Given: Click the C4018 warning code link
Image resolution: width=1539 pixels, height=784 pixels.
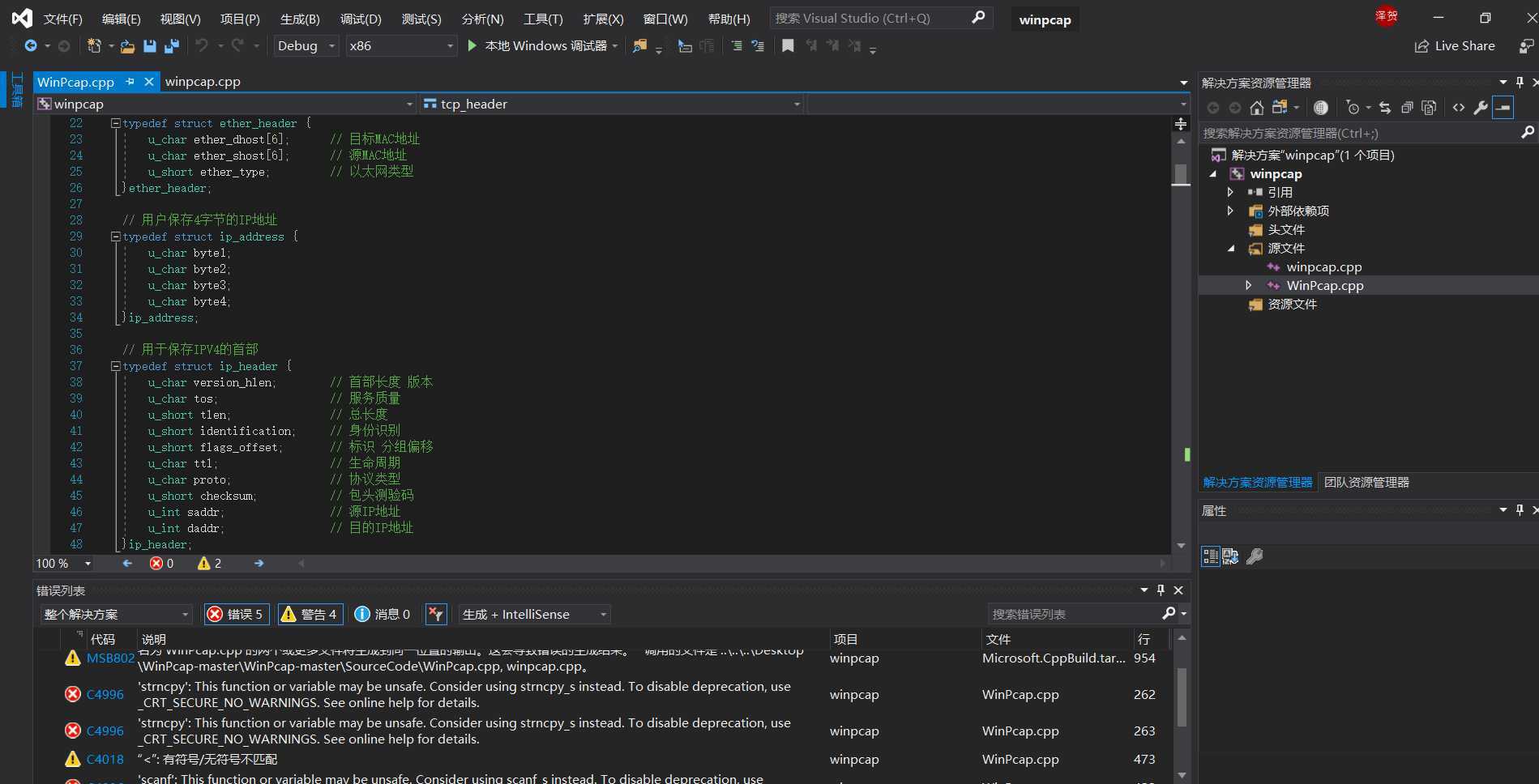Looking at the screenshot, I should 105,759.
